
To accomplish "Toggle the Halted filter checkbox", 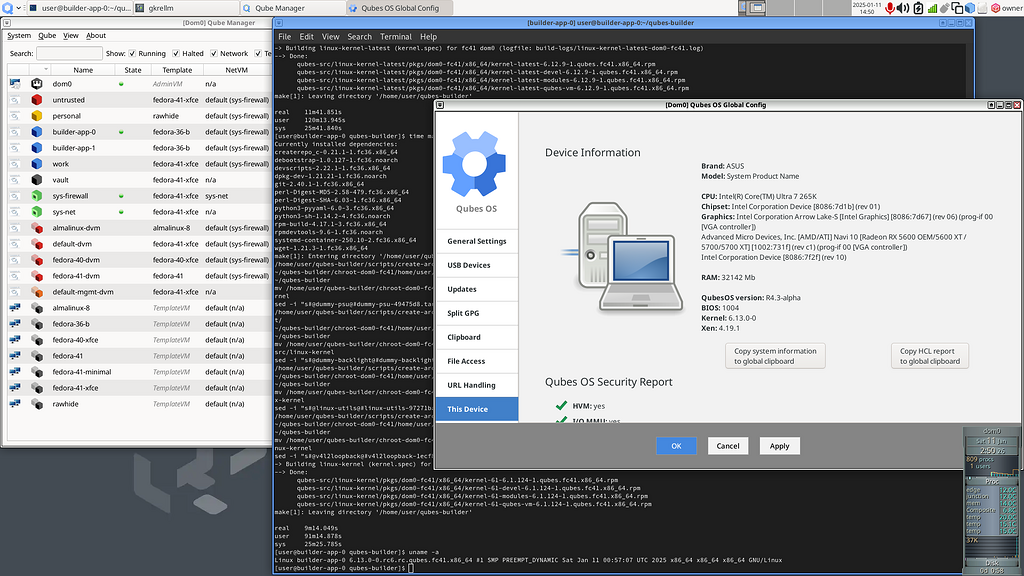I will point(175,53).
